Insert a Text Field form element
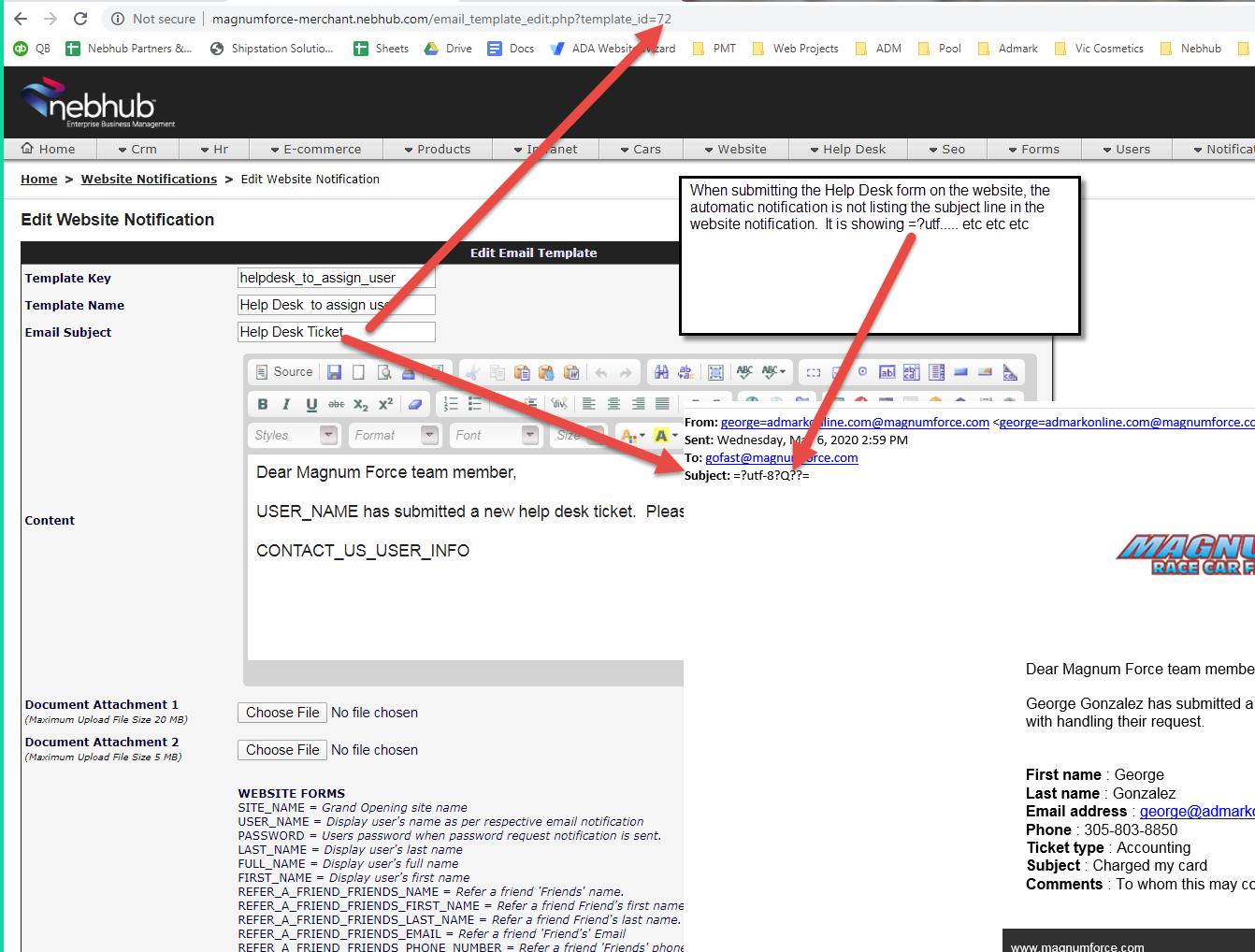 (x=887, y=372)
